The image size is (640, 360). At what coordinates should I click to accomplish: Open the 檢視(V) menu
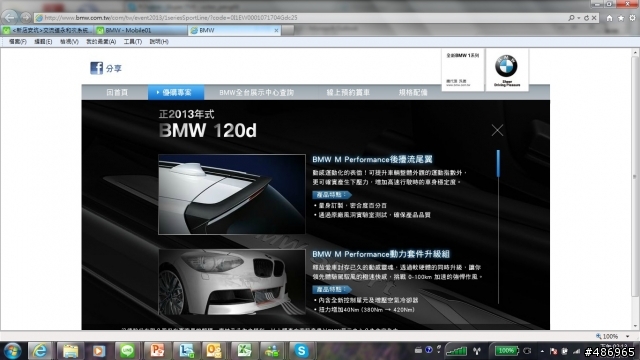[69, 42]
